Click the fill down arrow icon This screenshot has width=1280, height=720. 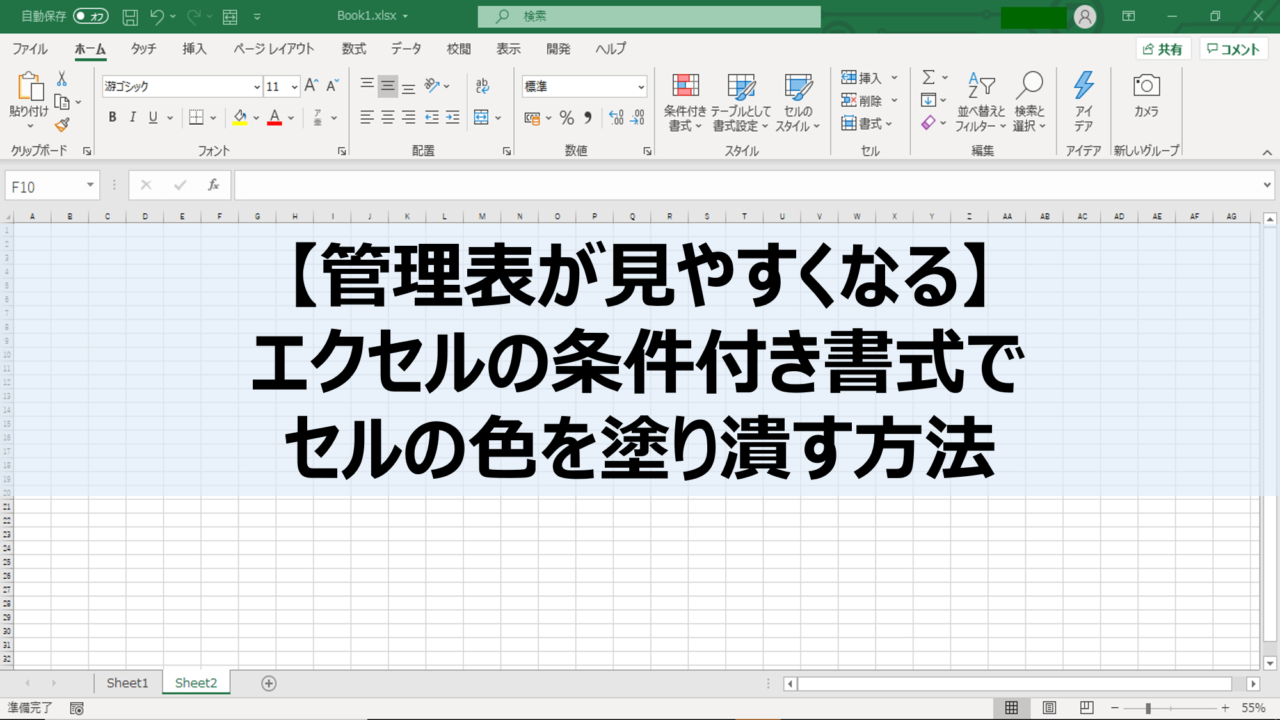click(928, 100)
